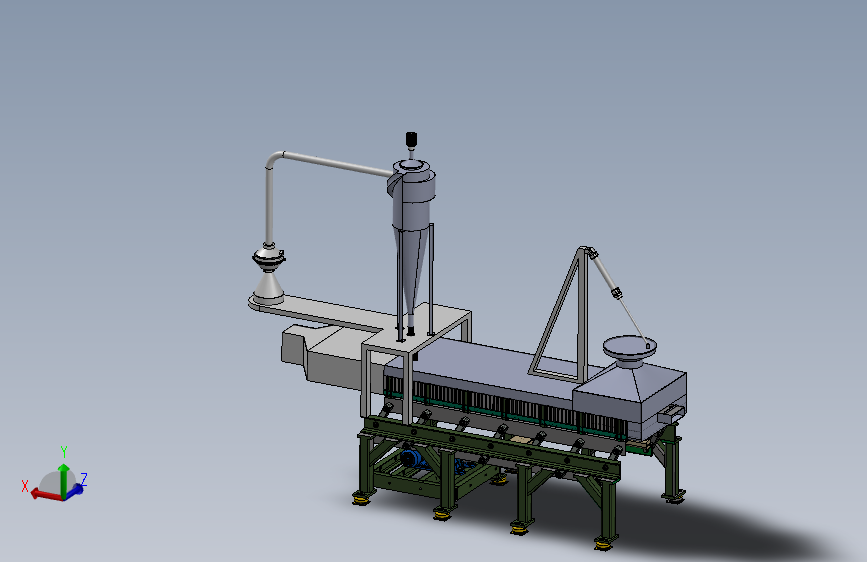Click the blue Z axis arrow of triad
Viewport: 867px width, 562px height.
[x=74, y=491]
